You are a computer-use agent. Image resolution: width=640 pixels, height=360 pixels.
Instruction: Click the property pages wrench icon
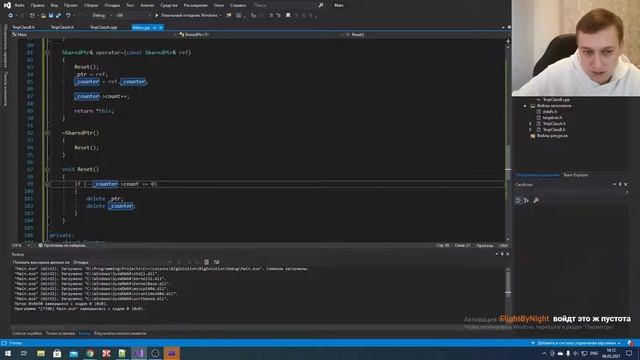click(536, 200)
